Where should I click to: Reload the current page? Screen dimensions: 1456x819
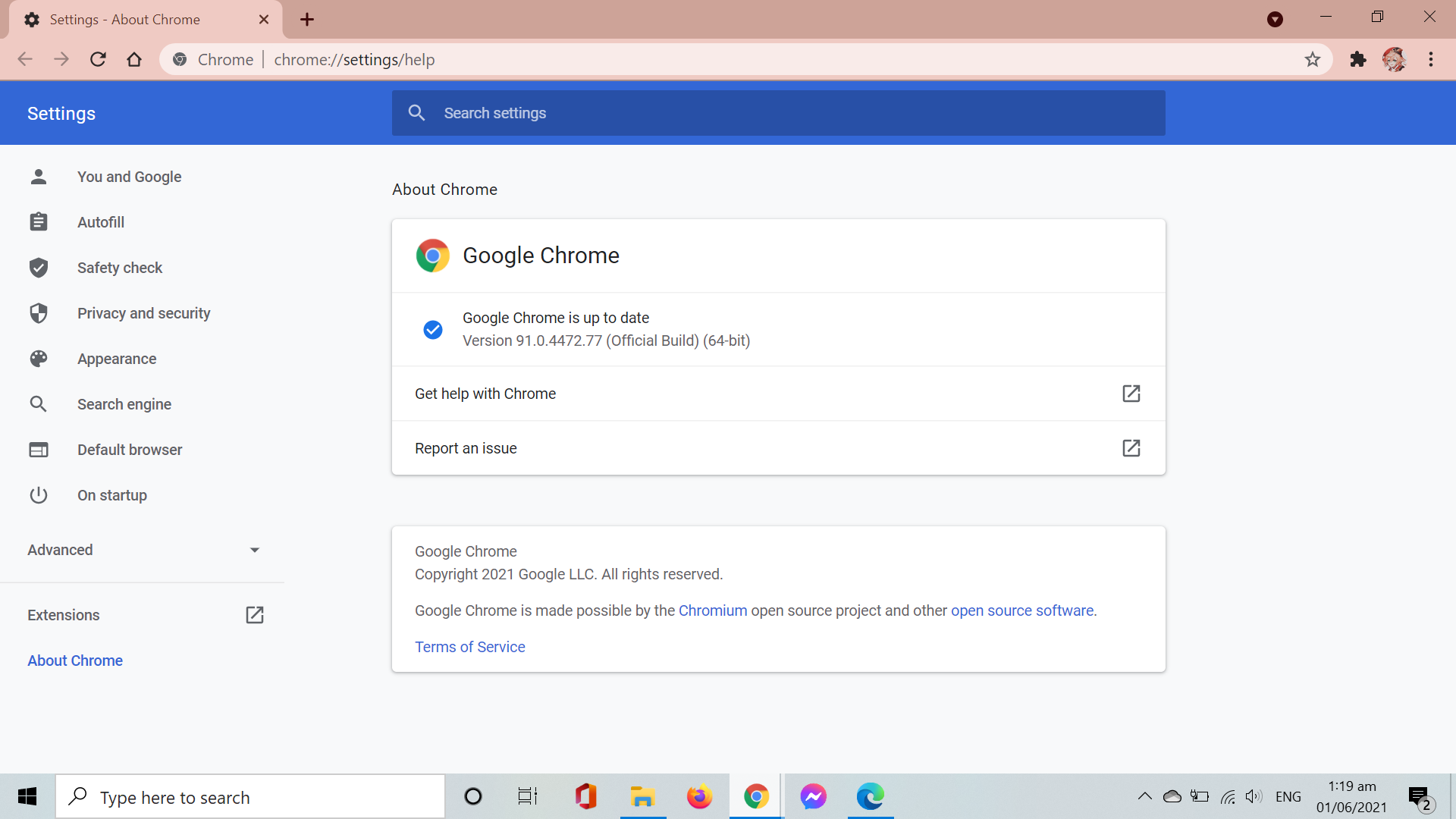coord(98,59)
